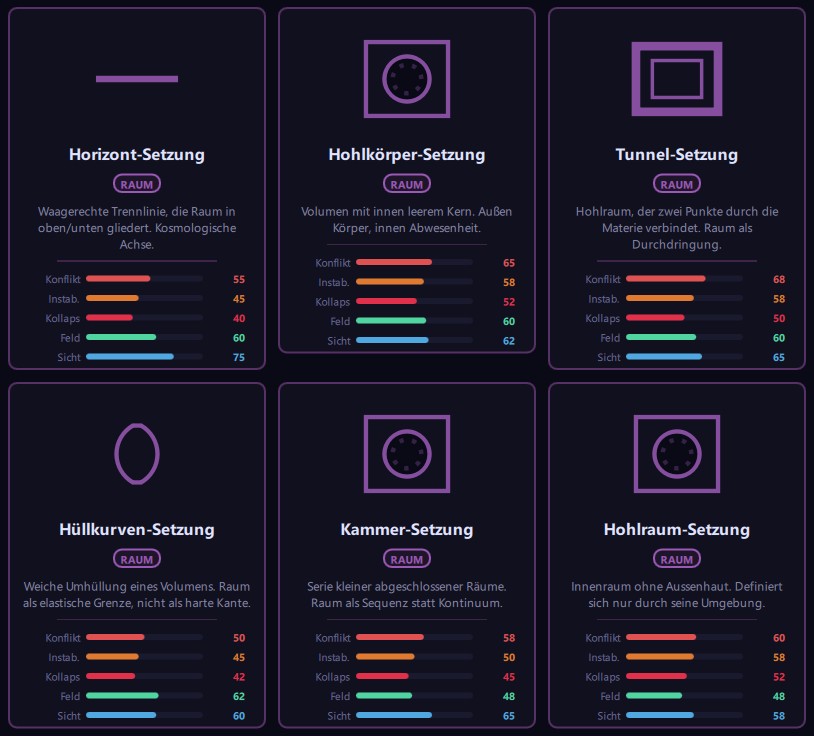Select the Hohlraum-Setzung card icon
The image size is (814, 736).
[676, 454]
